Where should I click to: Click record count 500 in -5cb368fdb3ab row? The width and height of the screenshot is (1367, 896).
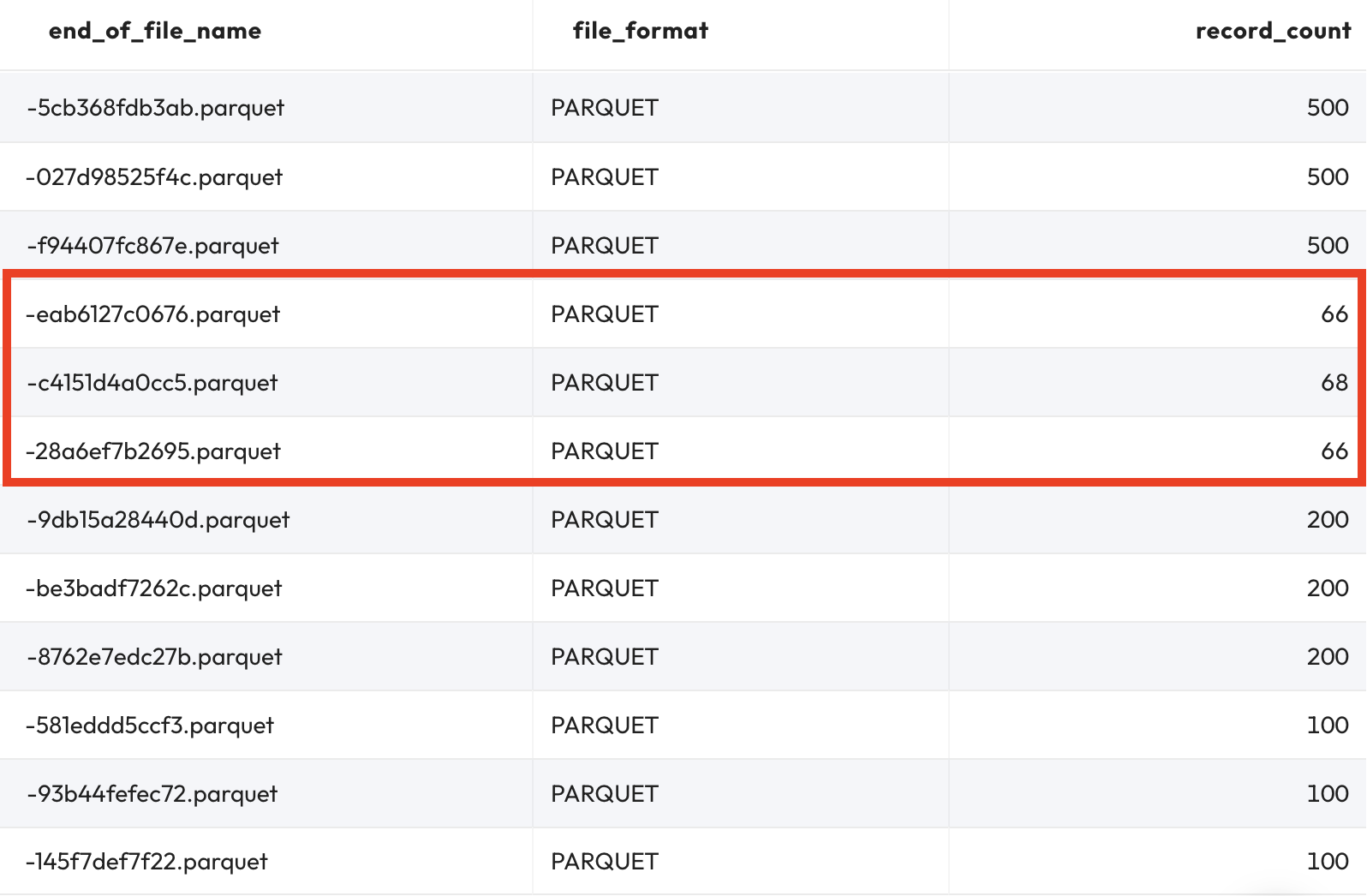1328,108
